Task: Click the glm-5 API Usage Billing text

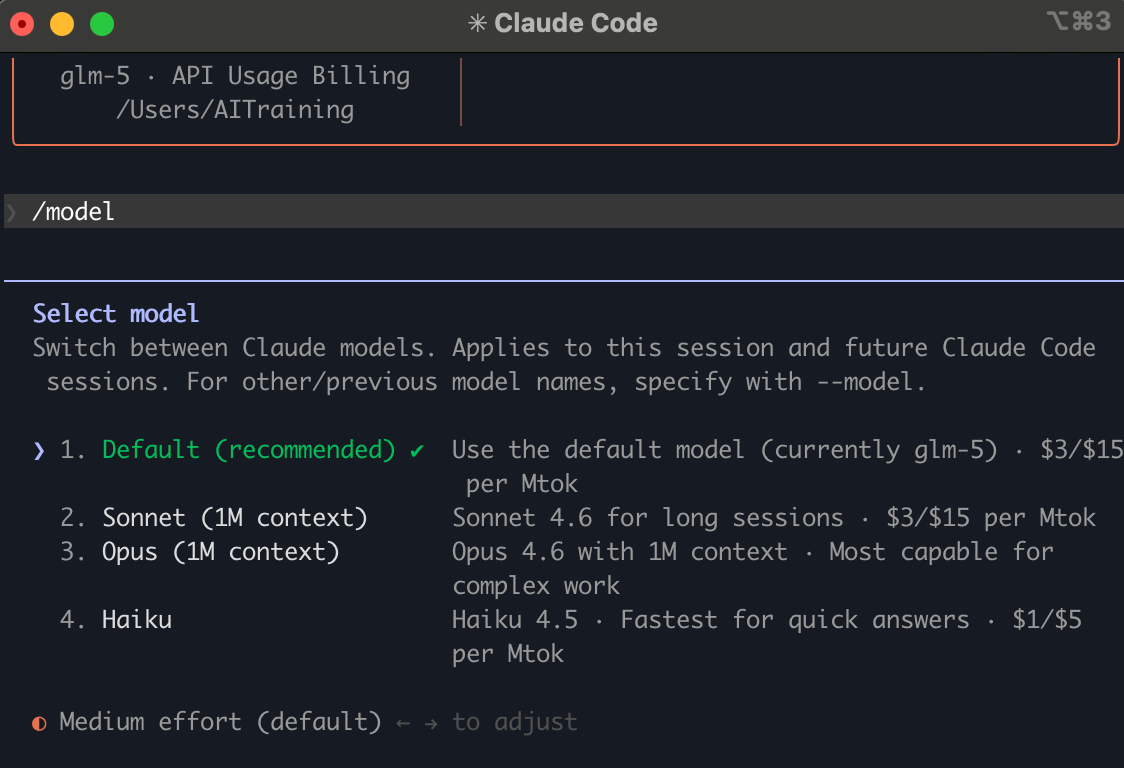Action: 235,76
